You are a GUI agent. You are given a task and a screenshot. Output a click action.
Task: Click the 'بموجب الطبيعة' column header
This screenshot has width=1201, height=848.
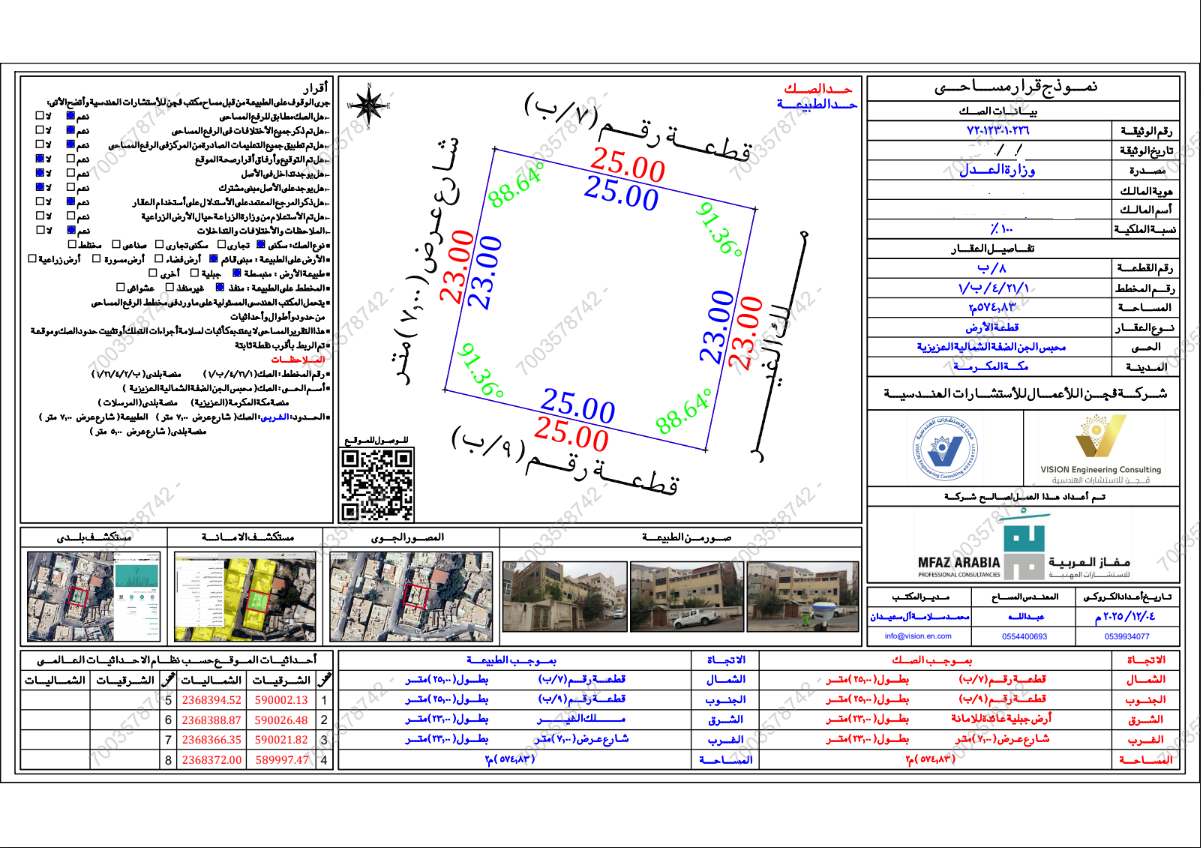click(x=514, y=660)
